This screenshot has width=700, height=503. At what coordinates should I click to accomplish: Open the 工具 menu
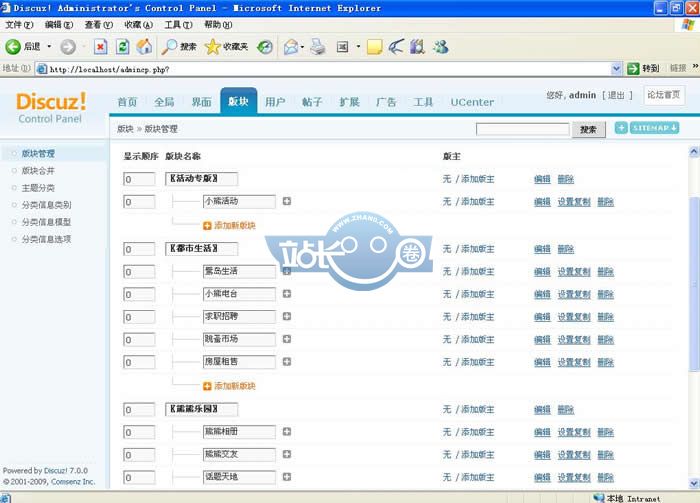coord(178,25)
